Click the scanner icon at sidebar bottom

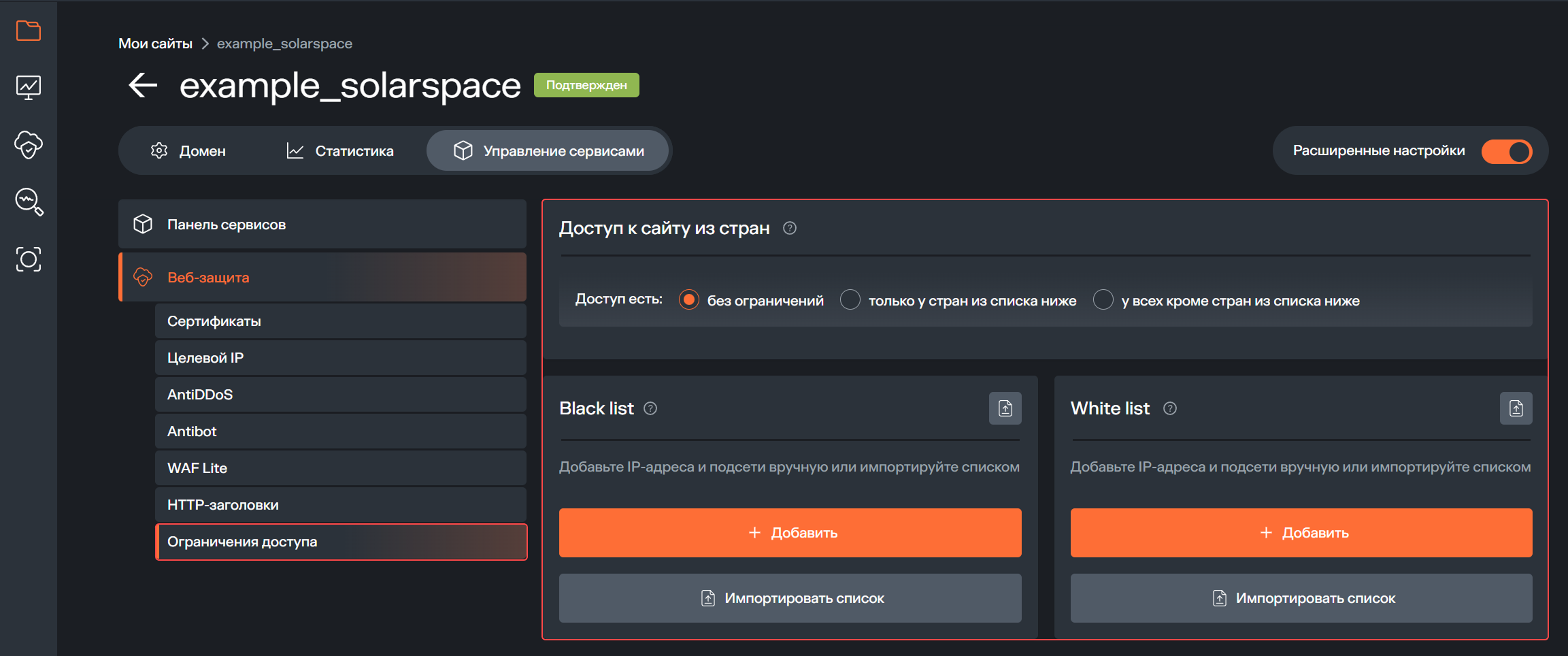pyautogui.click(x=27, y=259)
